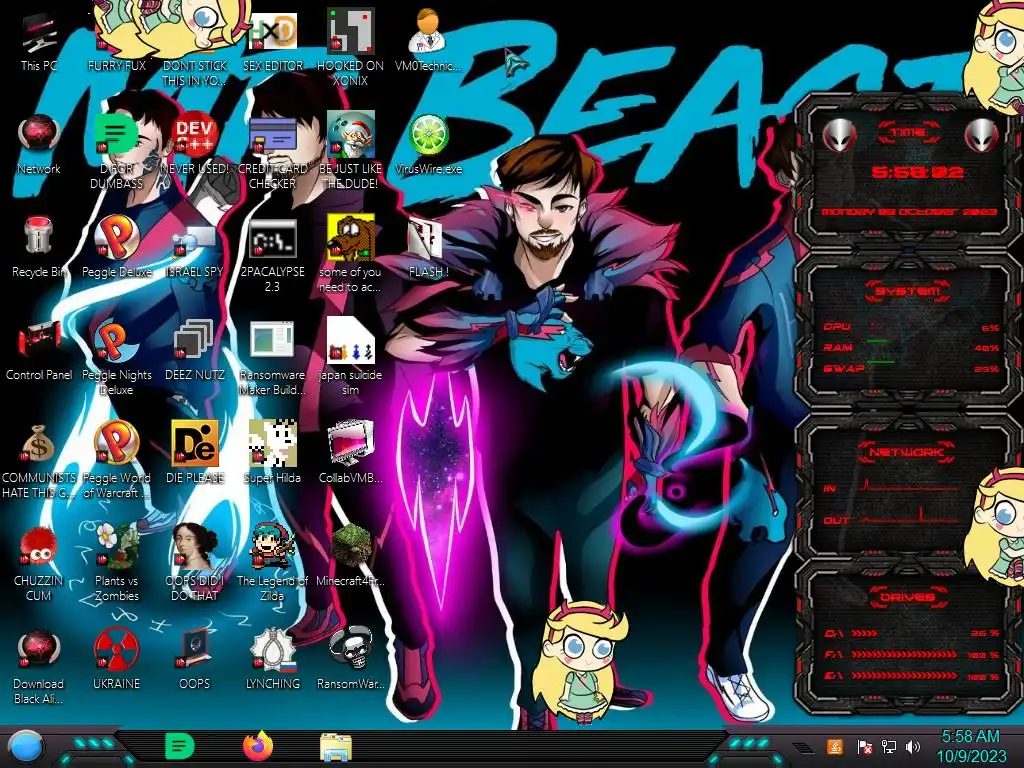Select the DEEZ NUTZ stacked windows icon
The width and height of the screenshot is (1024, 768).
pyautogui.click(x=195, y=351)
